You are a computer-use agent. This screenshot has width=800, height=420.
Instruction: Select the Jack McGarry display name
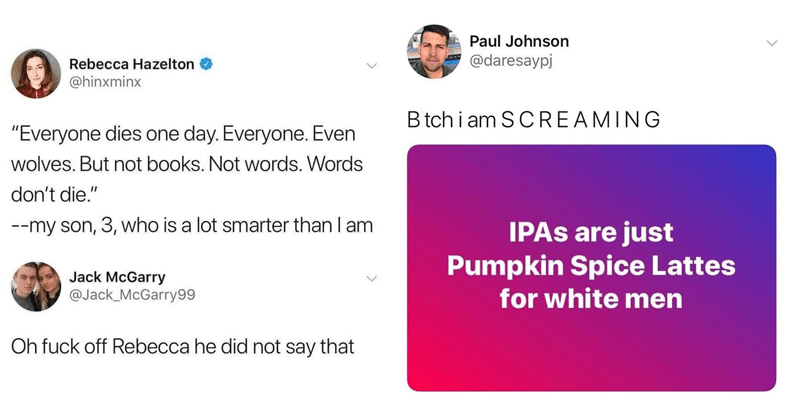(x=117, y=277)
